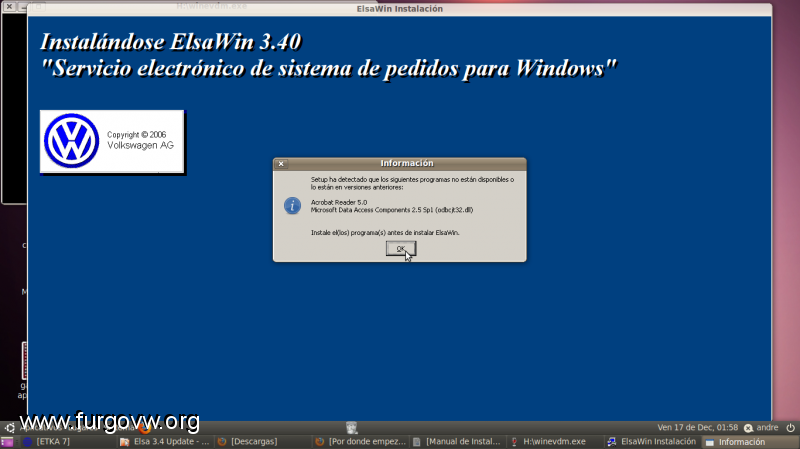Click the trash icon in the panel
The image size is (800, 449).
point(352,428)
